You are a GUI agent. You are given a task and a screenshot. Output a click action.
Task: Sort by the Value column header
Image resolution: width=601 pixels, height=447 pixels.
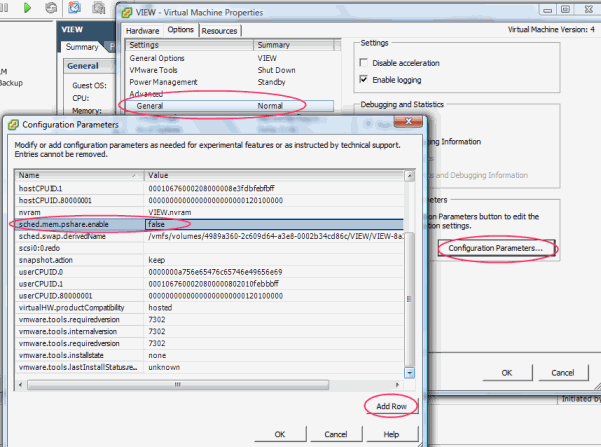click(270, 175)
